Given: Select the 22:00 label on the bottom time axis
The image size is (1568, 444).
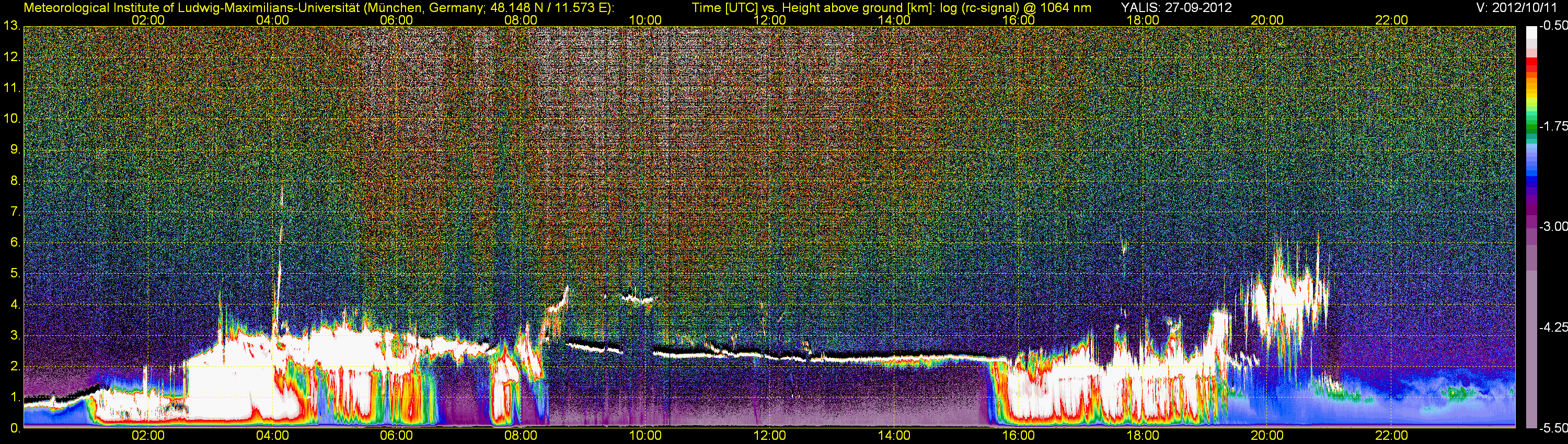Looking at the screenshot, I should pos(1391,436).
